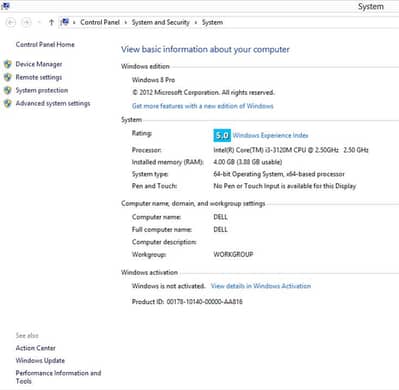Click shield icon beside Advanced system settings

point(8,103)
